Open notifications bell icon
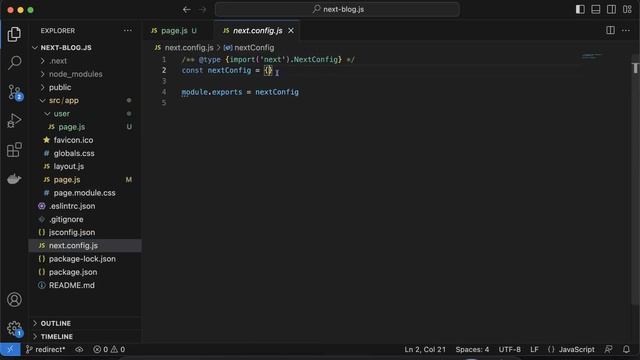 tap(626, 349)
